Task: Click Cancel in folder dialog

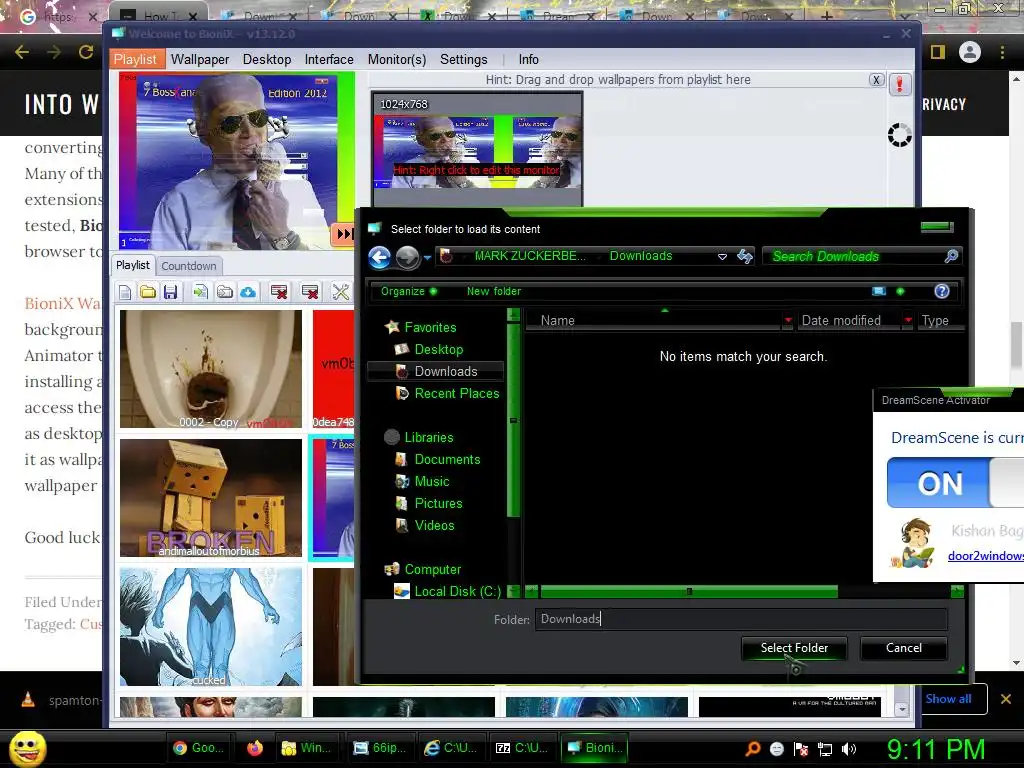Action: click(904, 648)
